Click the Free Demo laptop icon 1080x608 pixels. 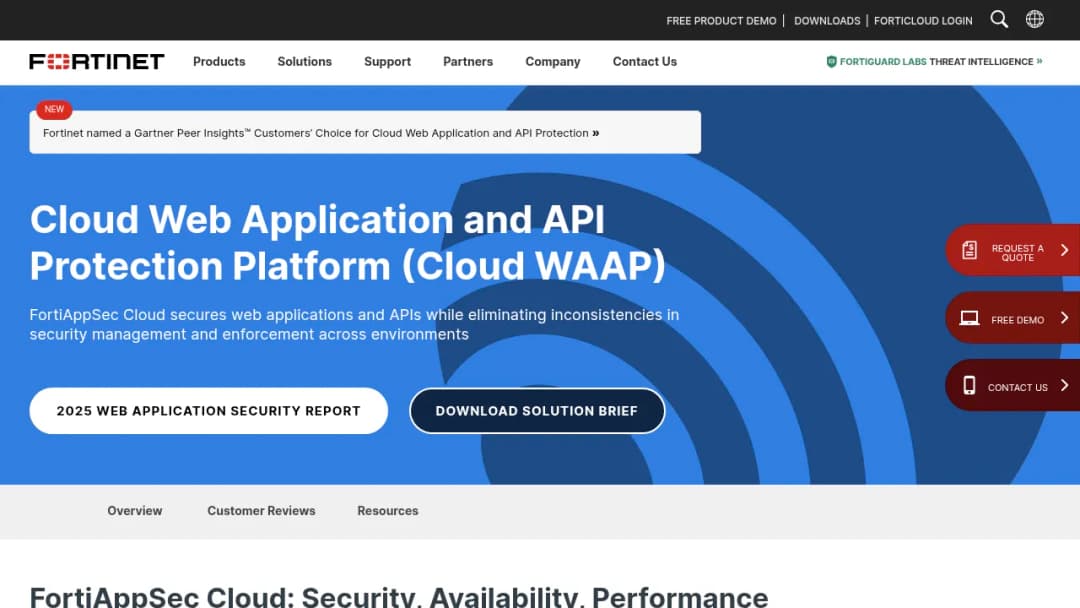pos(969,317)
